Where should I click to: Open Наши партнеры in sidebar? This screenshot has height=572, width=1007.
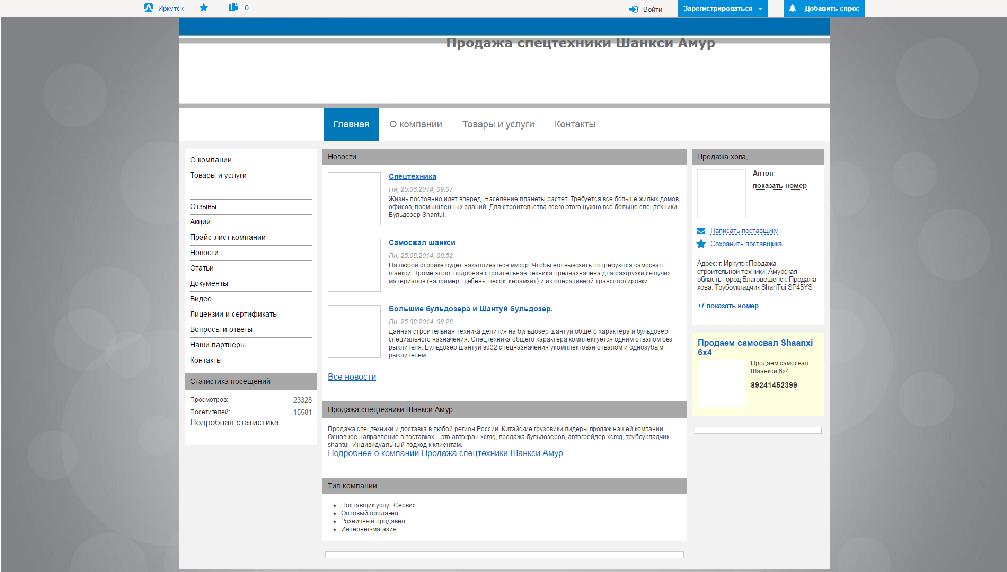[218, 345]
